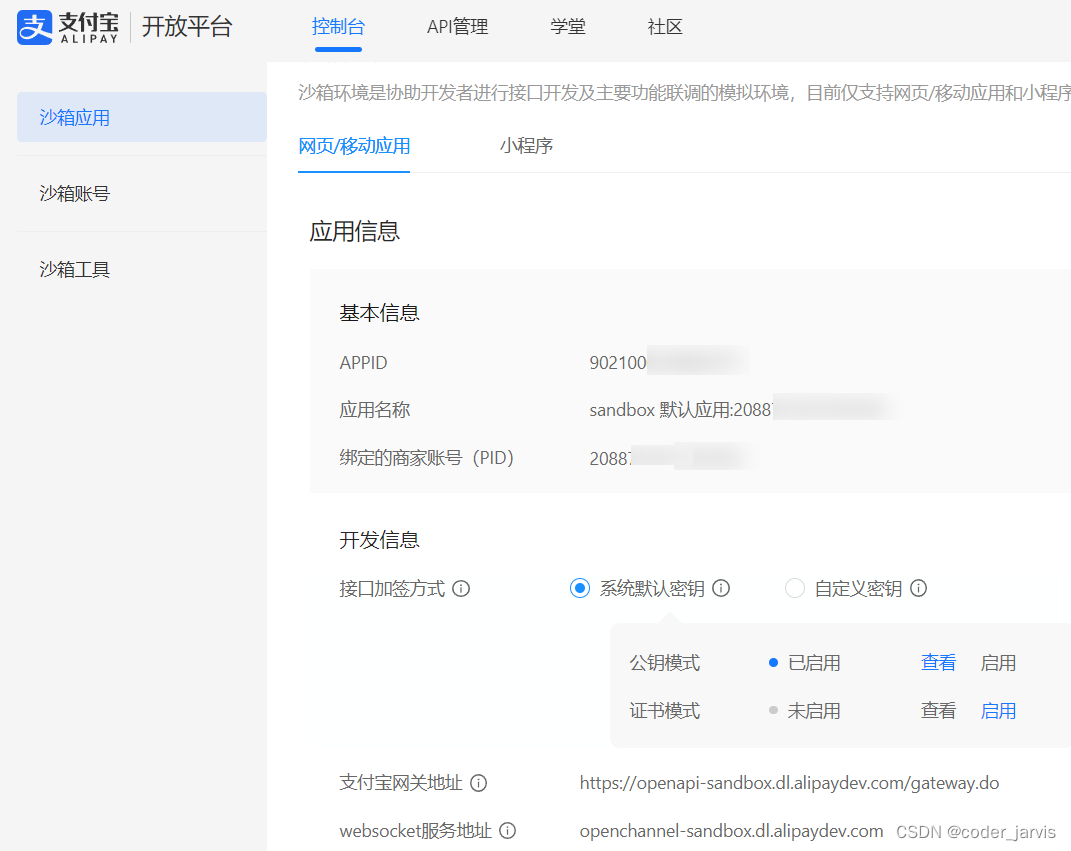Click info icon next to 支付宝网关地址

pos(479,783)
